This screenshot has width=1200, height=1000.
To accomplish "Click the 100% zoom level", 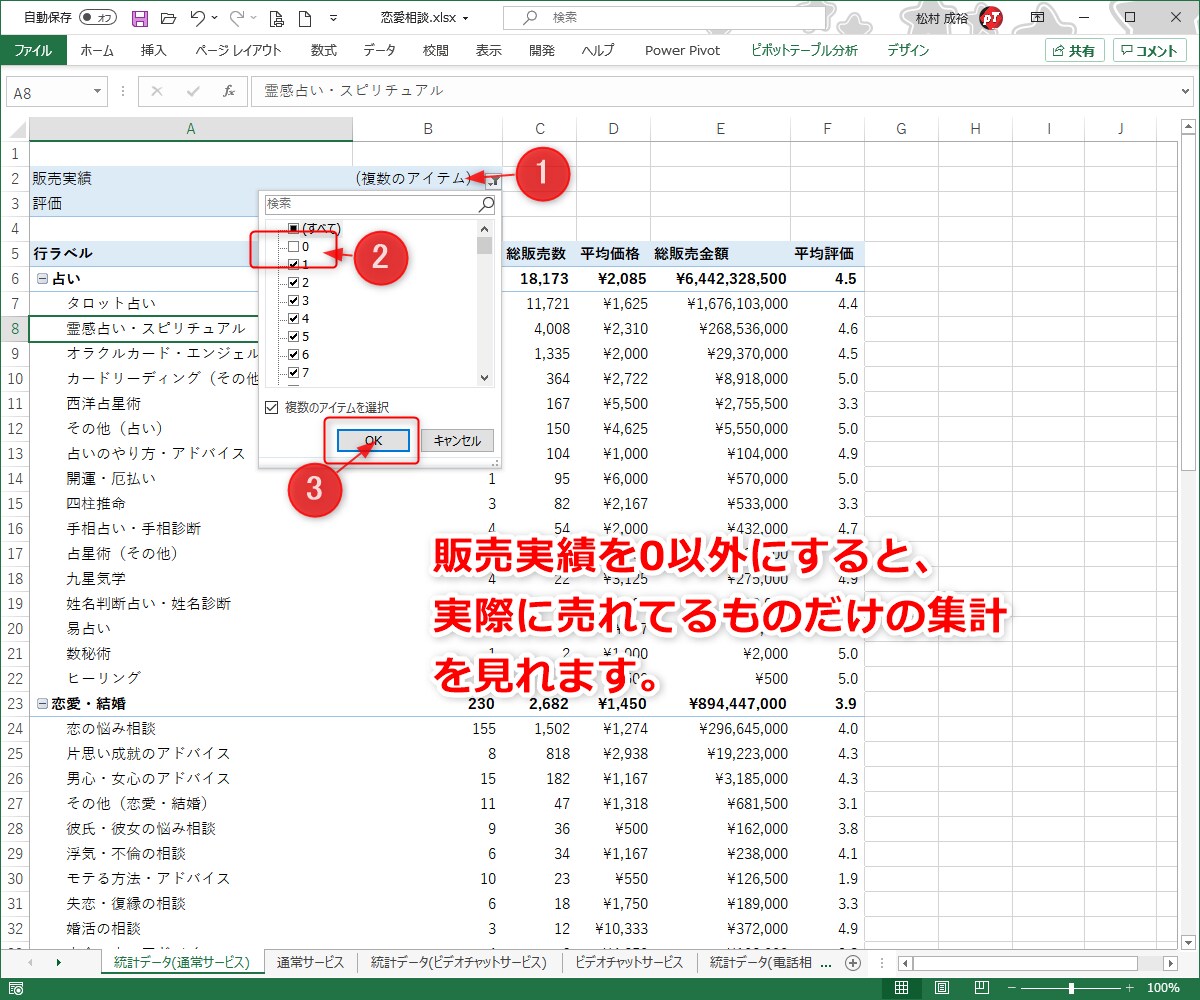I will (1164, 988).
